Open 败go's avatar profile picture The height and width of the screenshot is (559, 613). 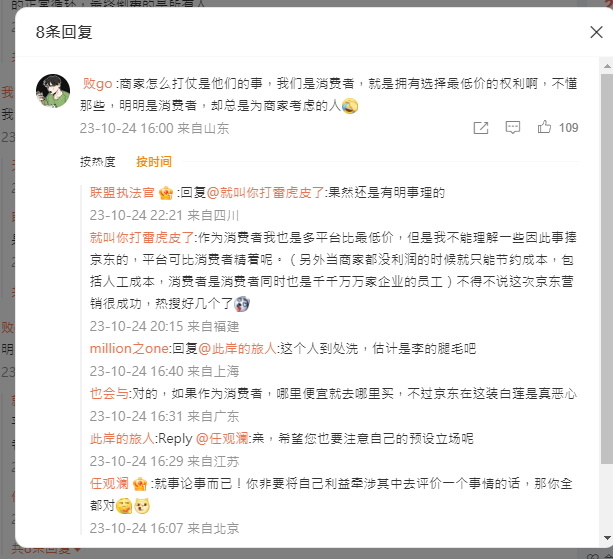click(x=53, y=91)
